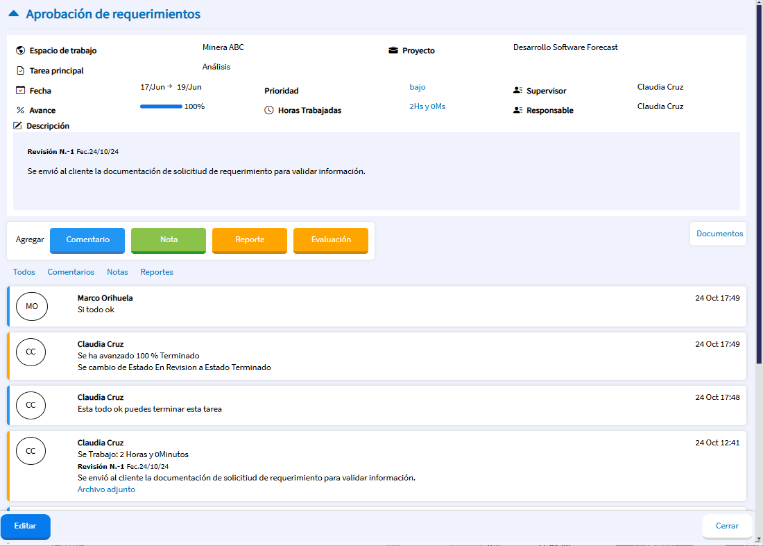Image resolution: width=763 pixels, height=546 pixels.
Task: Click the 'Se ha avanzado 100 % Terminado' line
Action: pos(138,356)
